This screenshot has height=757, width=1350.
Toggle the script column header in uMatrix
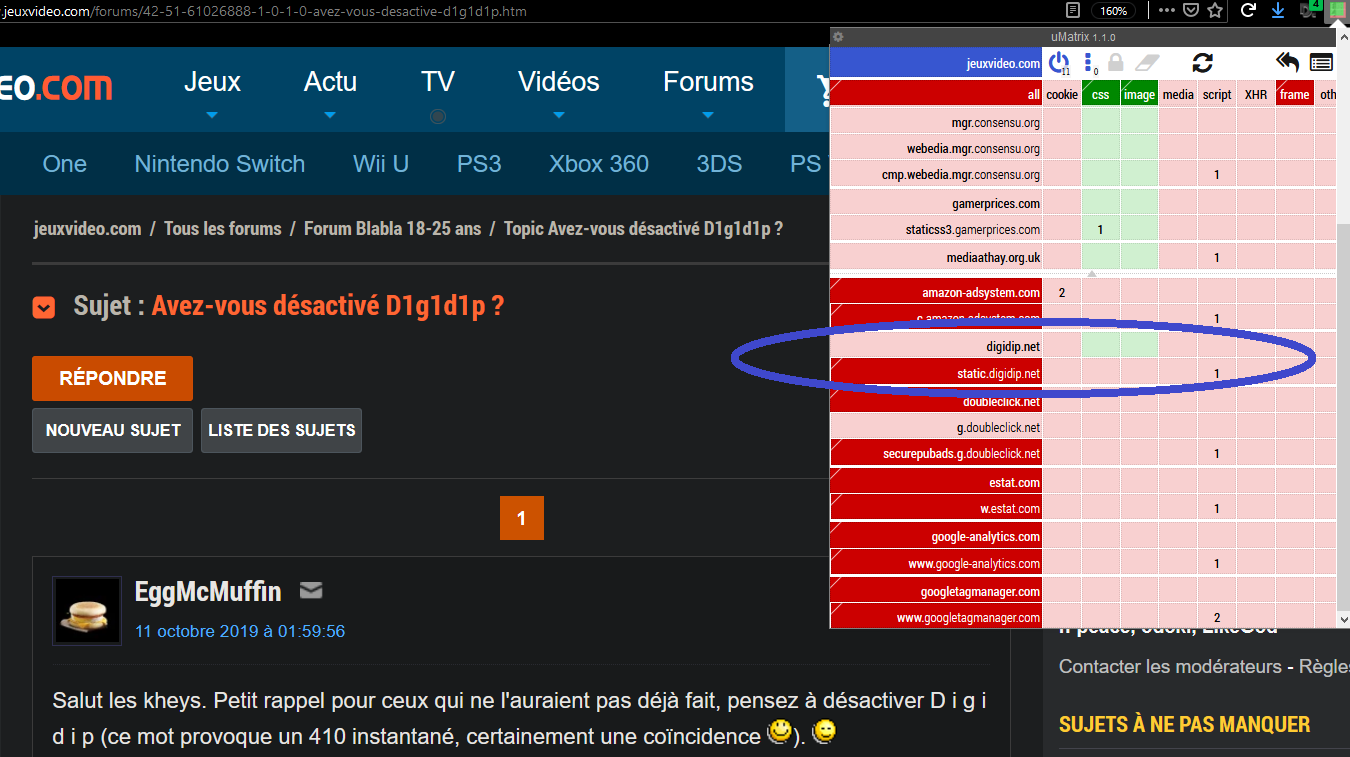1217,94
